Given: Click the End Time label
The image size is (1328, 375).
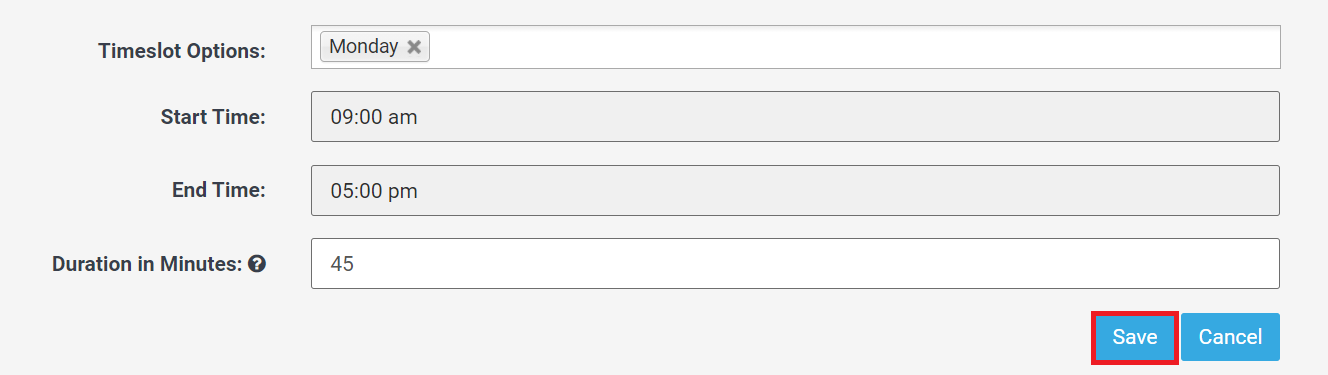Looking at the screenshot, I should 219,190.
